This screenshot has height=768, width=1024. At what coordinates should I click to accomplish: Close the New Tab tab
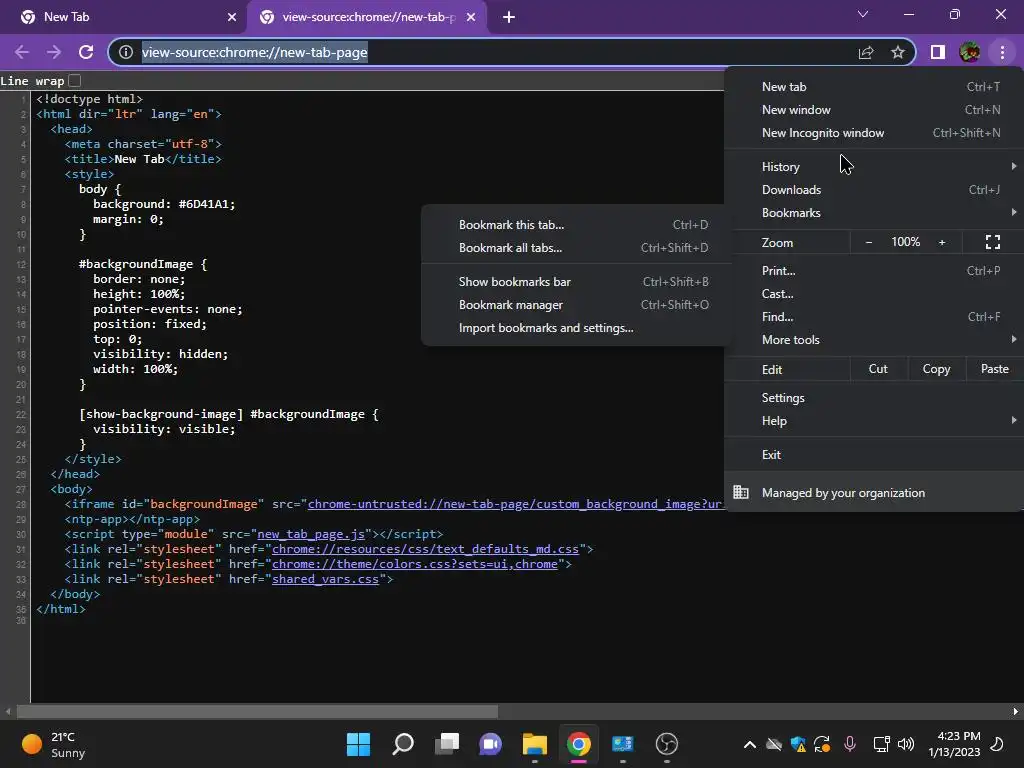point(232,17)
